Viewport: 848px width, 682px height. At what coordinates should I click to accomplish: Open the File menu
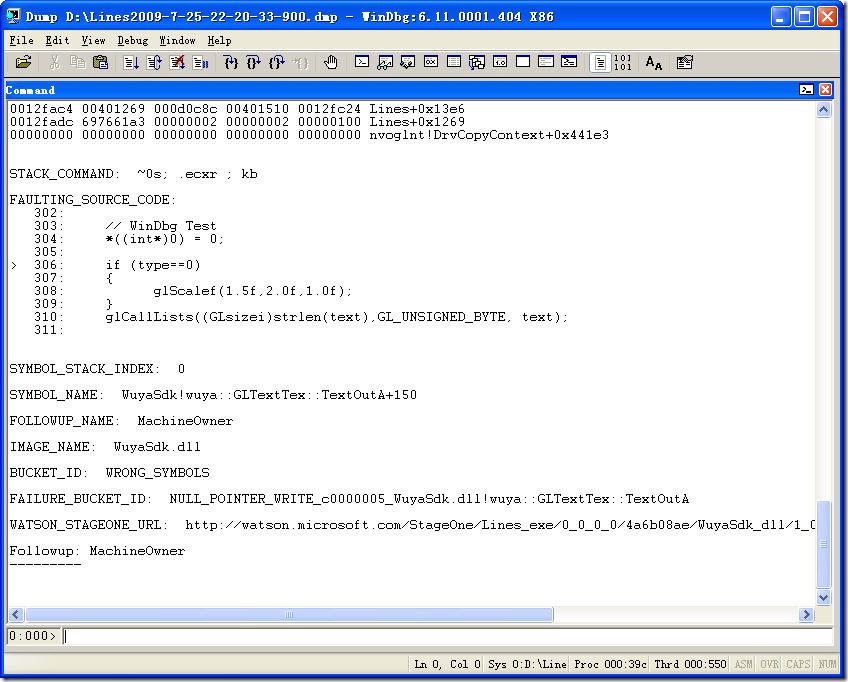(x=22, y=41)
